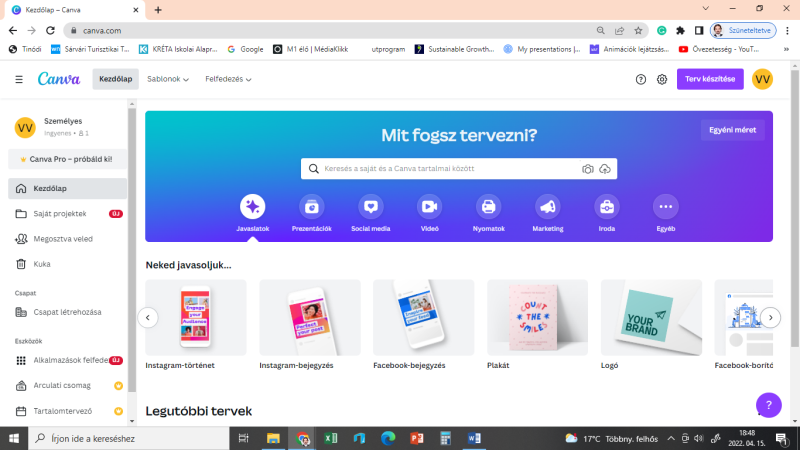Viewport: 800px width, 450px height.
Task: Select the Nyomatok printer icon
Action: pyautogui.click(x=488, y=206)
